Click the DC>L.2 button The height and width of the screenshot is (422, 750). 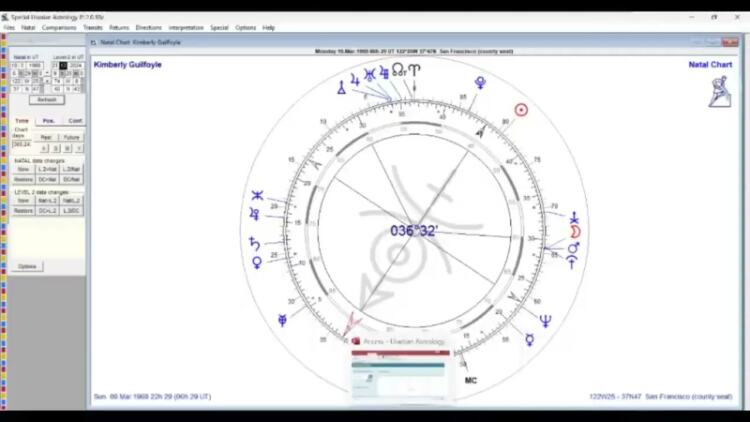click(x=47, y=211)
